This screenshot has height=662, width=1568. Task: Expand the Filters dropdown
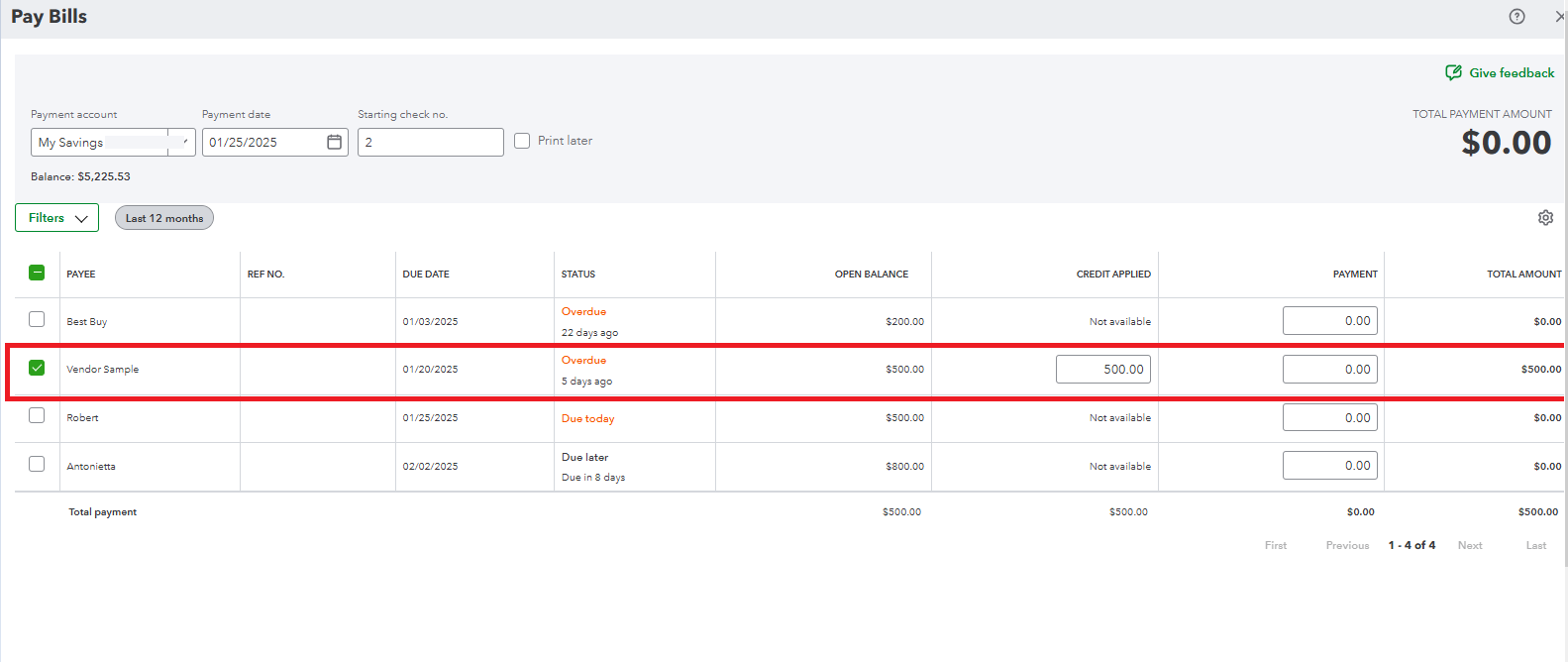pyautogui.click(x=56, y=218)
